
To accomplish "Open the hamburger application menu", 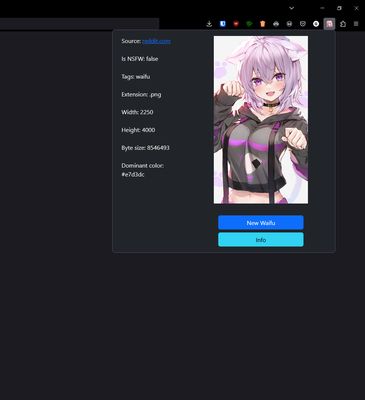I will pyautogui.click(x=356, y=24).
